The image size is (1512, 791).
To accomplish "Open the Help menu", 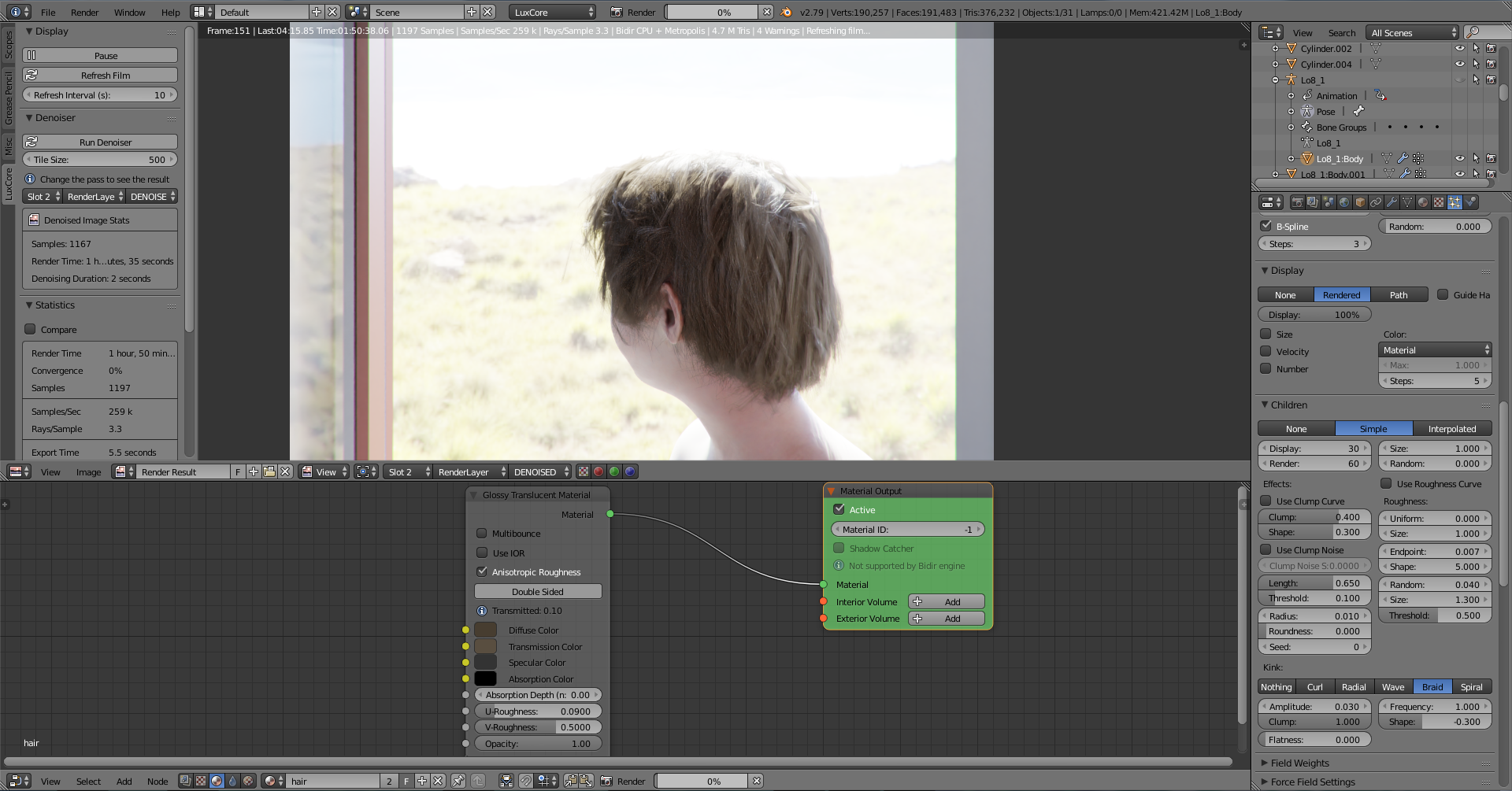I will pos(171,12).
